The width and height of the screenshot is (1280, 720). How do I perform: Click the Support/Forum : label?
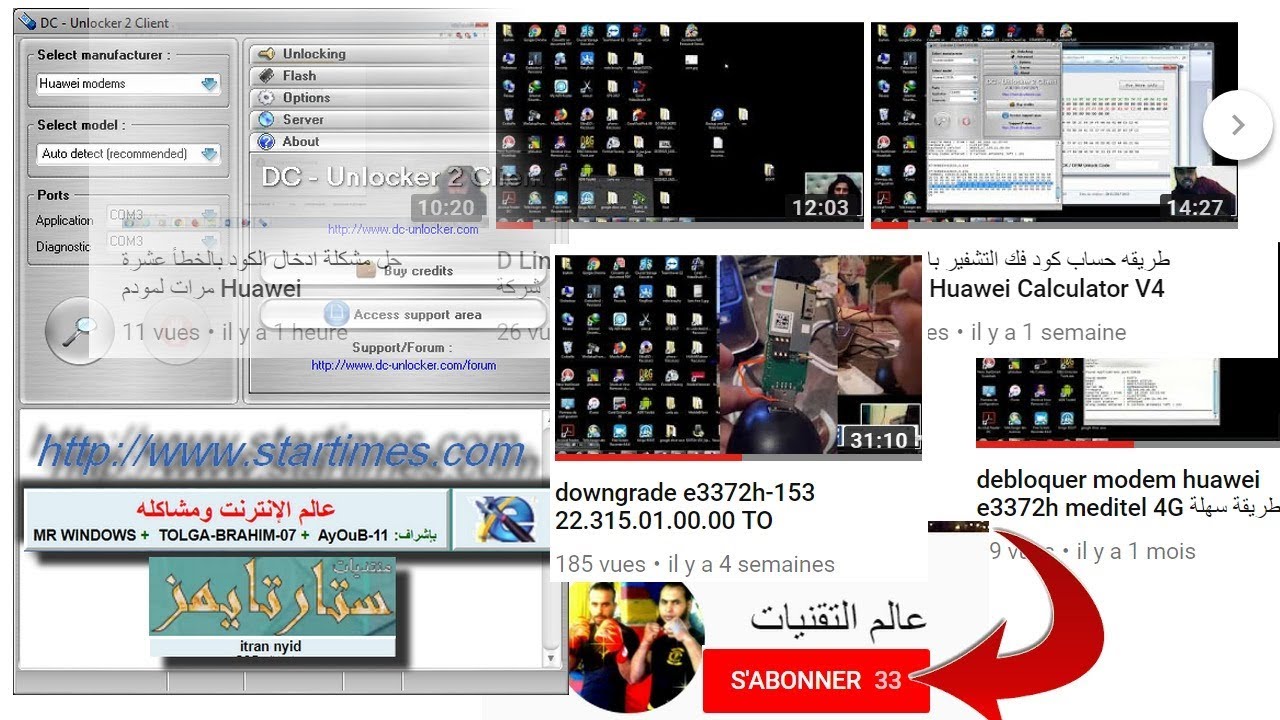(402, 348)
